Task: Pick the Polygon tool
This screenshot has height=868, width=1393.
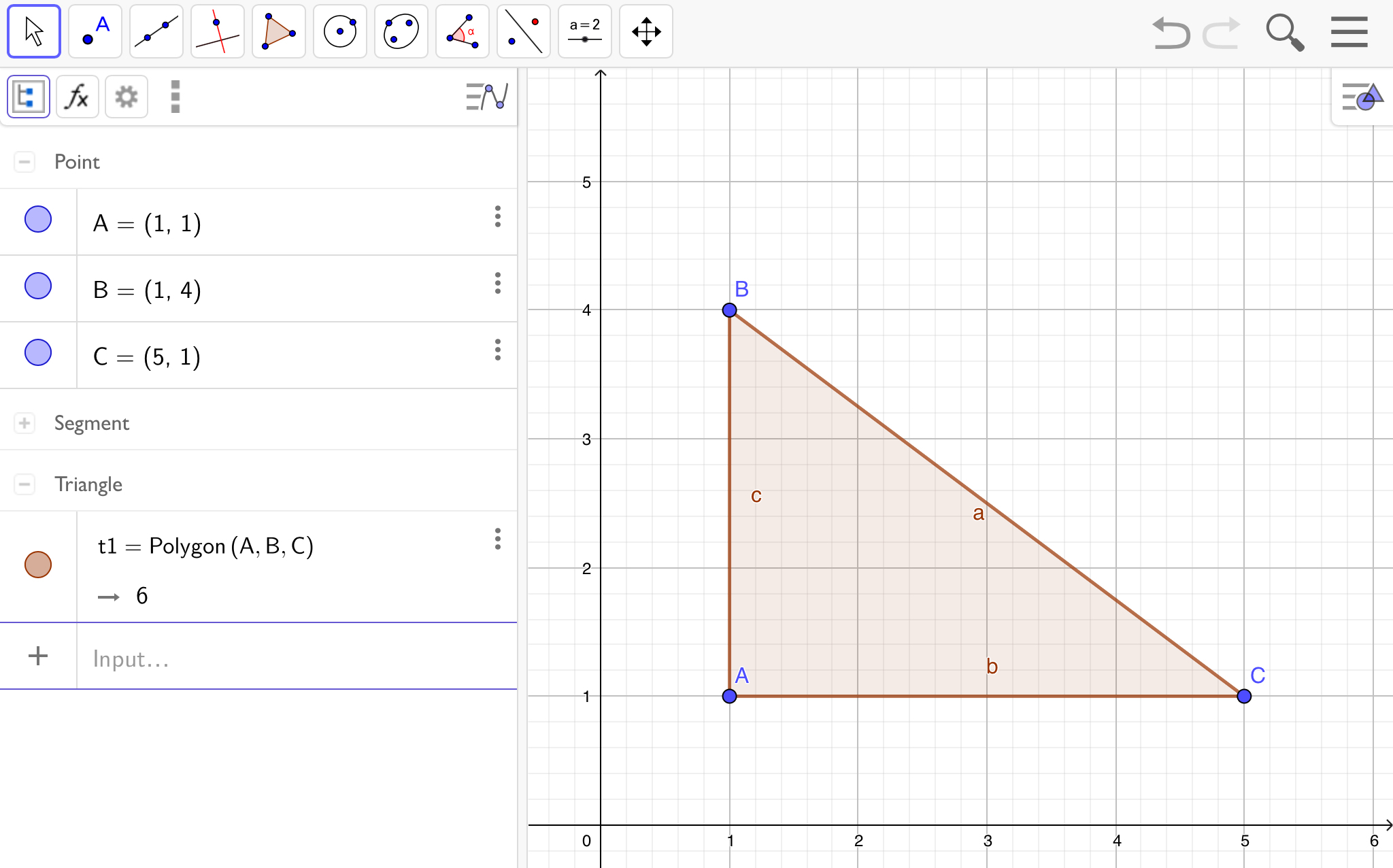Action: (279, 31)
